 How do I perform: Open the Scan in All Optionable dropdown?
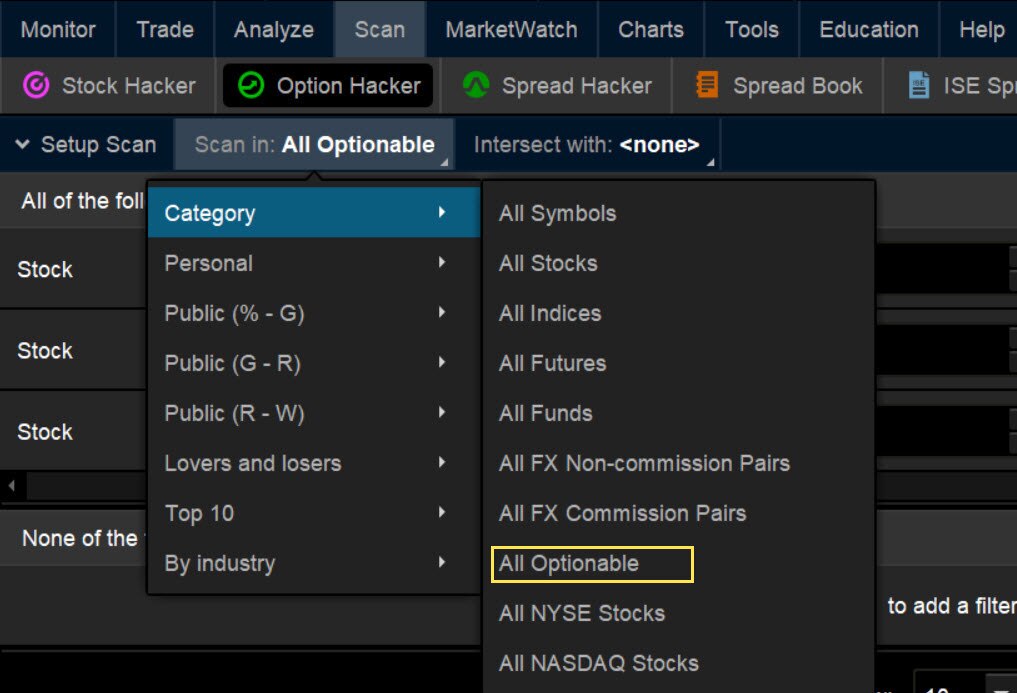tap(314, 144)
